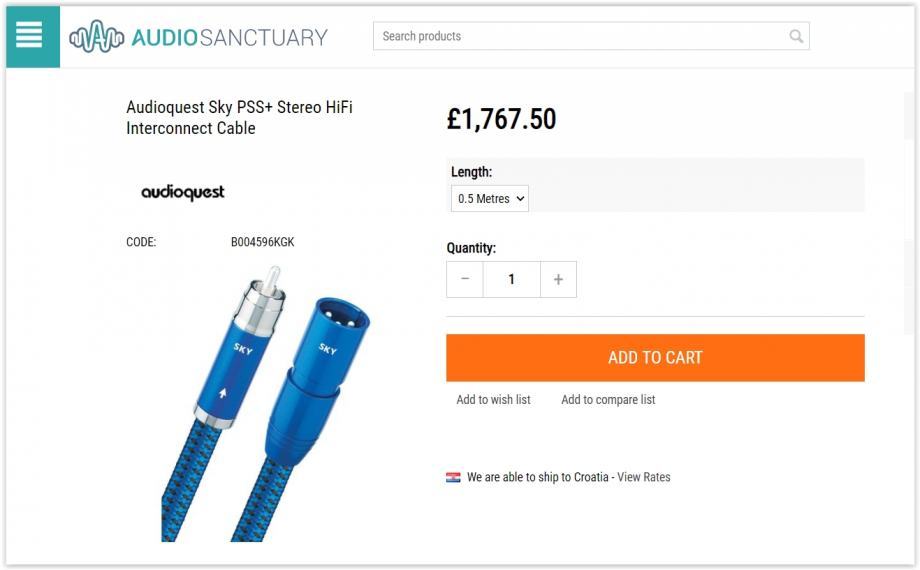Click the quantity number field

[511, 279]
